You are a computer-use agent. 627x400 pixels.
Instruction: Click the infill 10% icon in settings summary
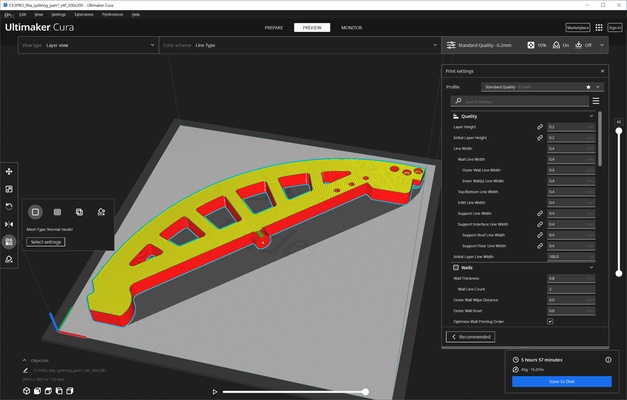(x=531, y=45)
